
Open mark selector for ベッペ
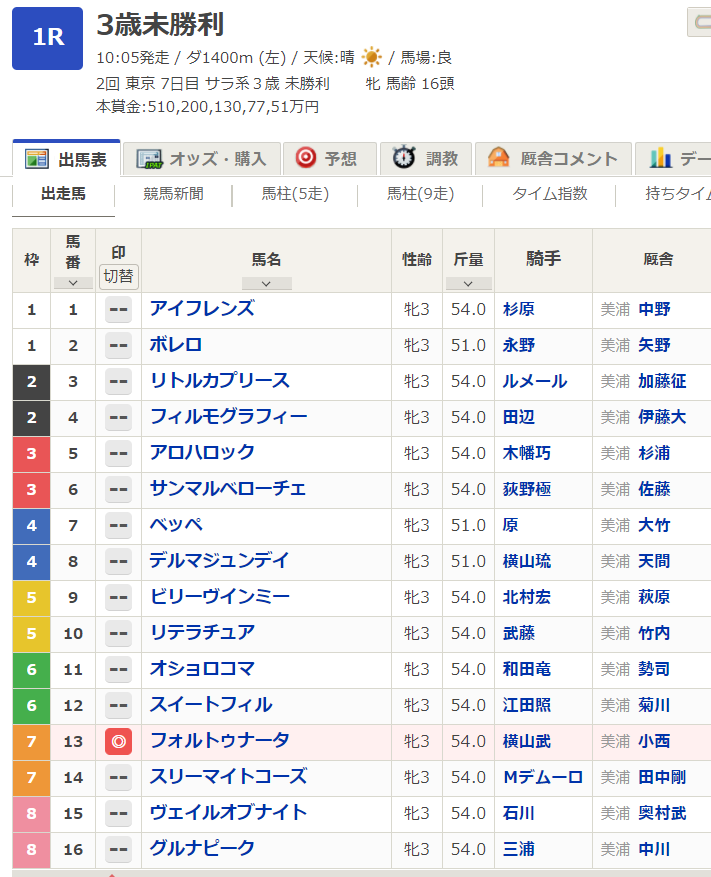coord(119,526)
